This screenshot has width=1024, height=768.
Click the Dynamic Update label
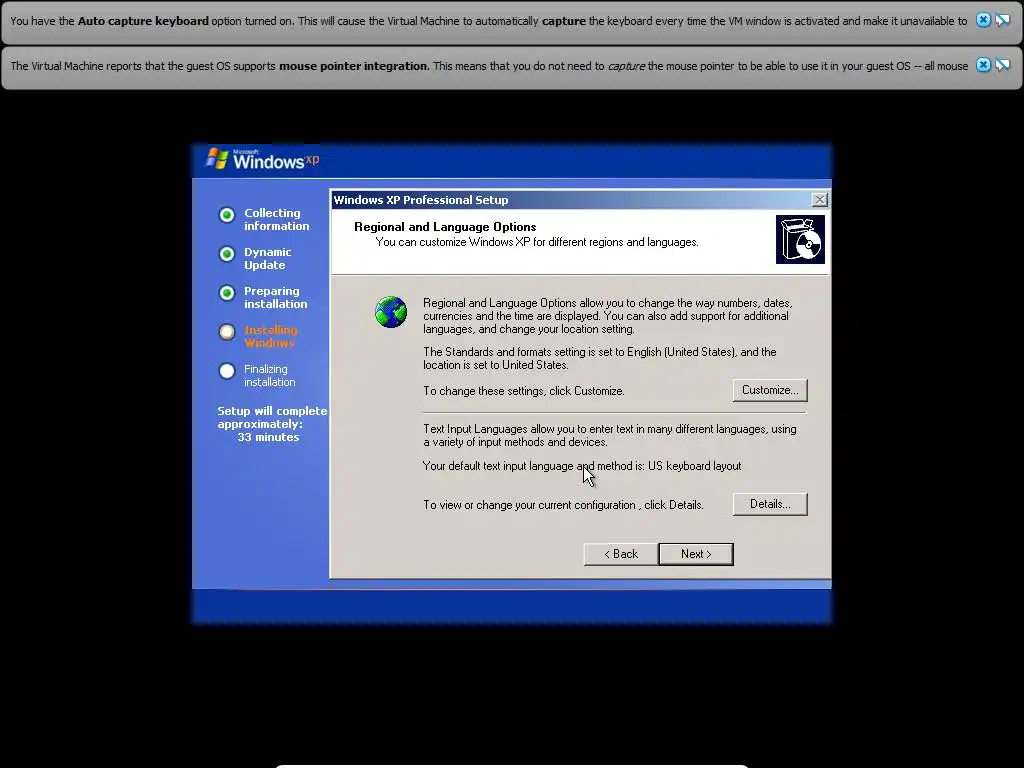point(268,259)
